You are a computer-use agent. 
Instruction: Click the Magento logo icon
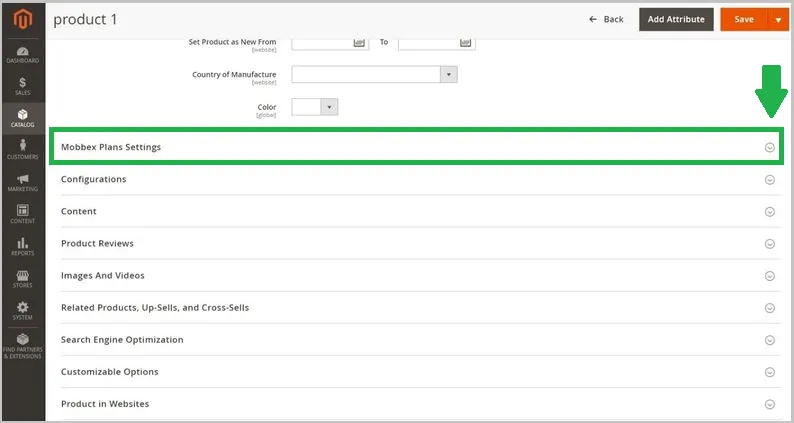pos(23,20)
